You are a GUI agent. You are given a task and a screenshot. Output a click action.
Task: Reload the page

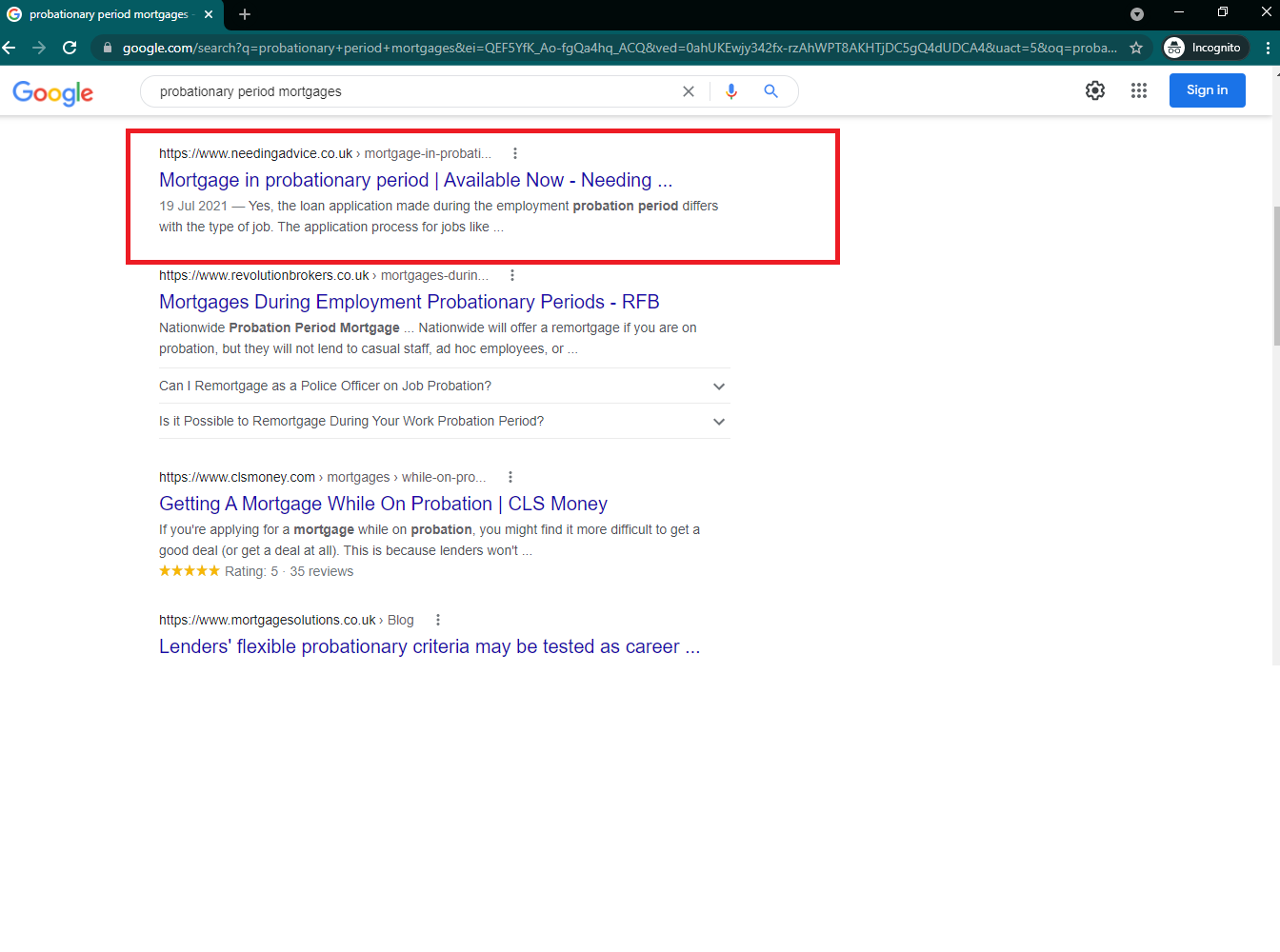pos(70,48)
